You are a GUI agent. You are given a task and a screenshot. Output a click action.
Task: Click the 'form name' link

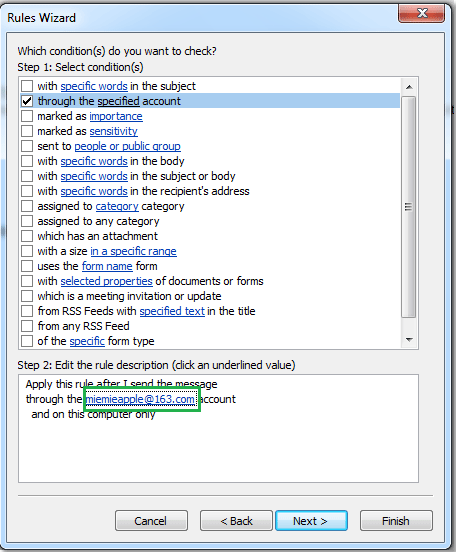(107, 266)
